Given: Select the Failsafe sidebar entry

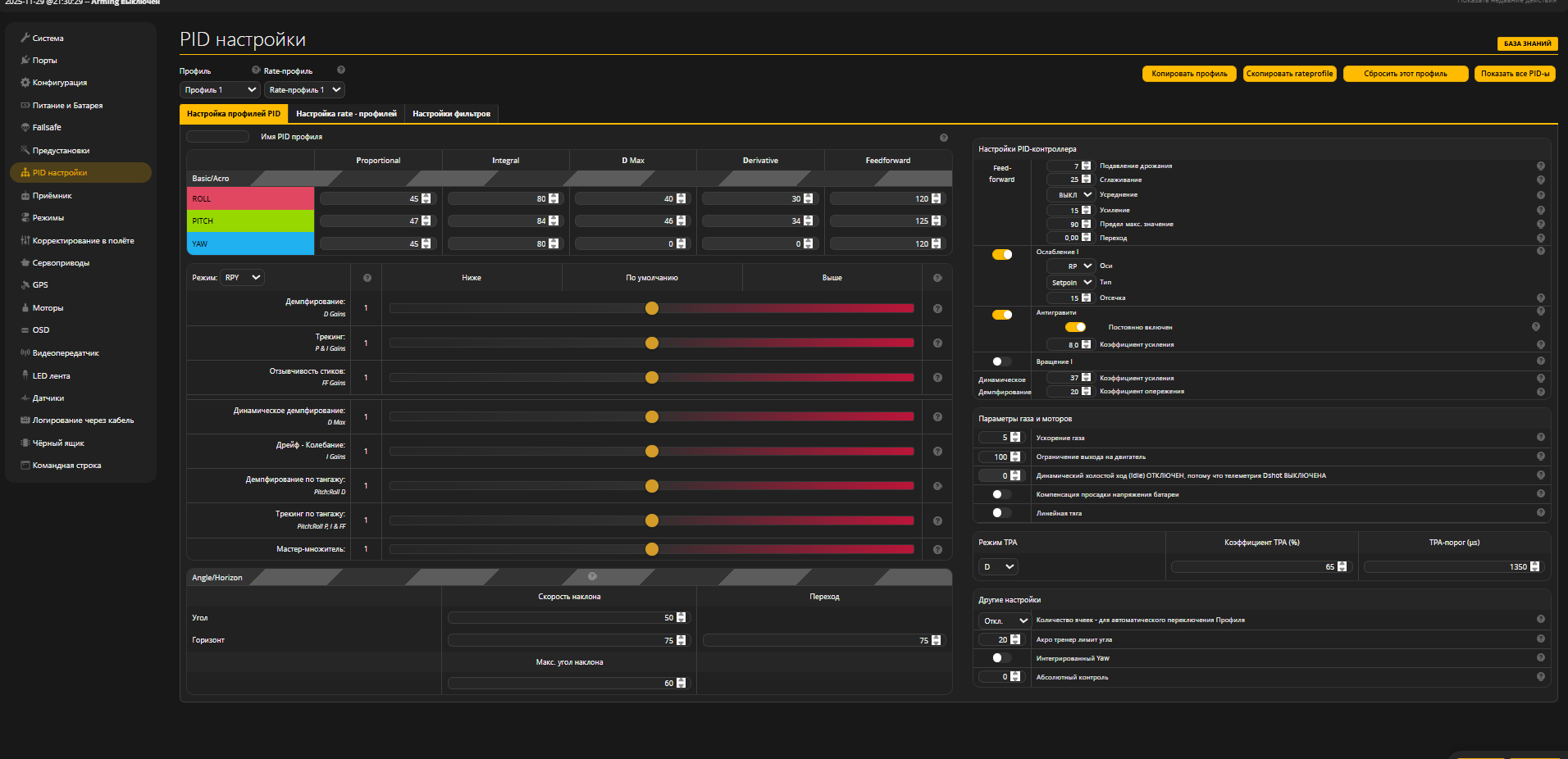Looking at the screenshot, I should pos(45,127).
